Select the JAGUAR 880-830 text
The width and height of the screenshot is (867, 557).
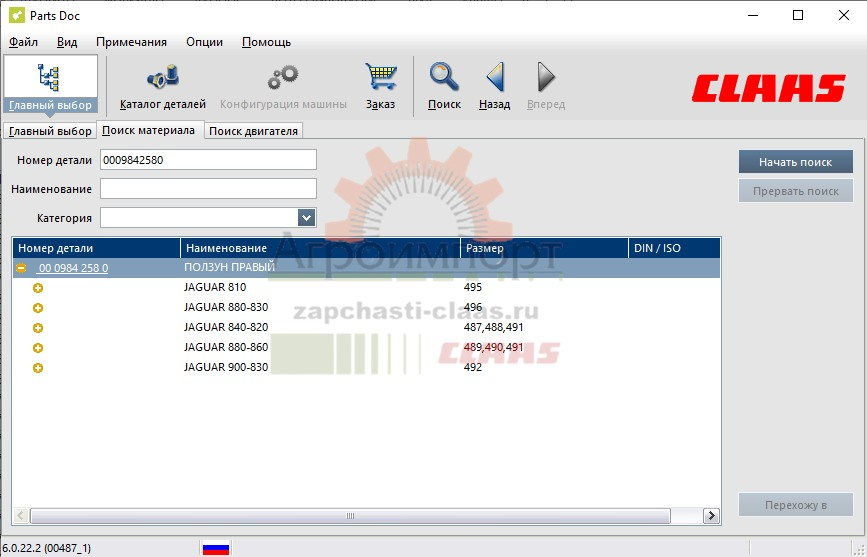click(226, 307)
